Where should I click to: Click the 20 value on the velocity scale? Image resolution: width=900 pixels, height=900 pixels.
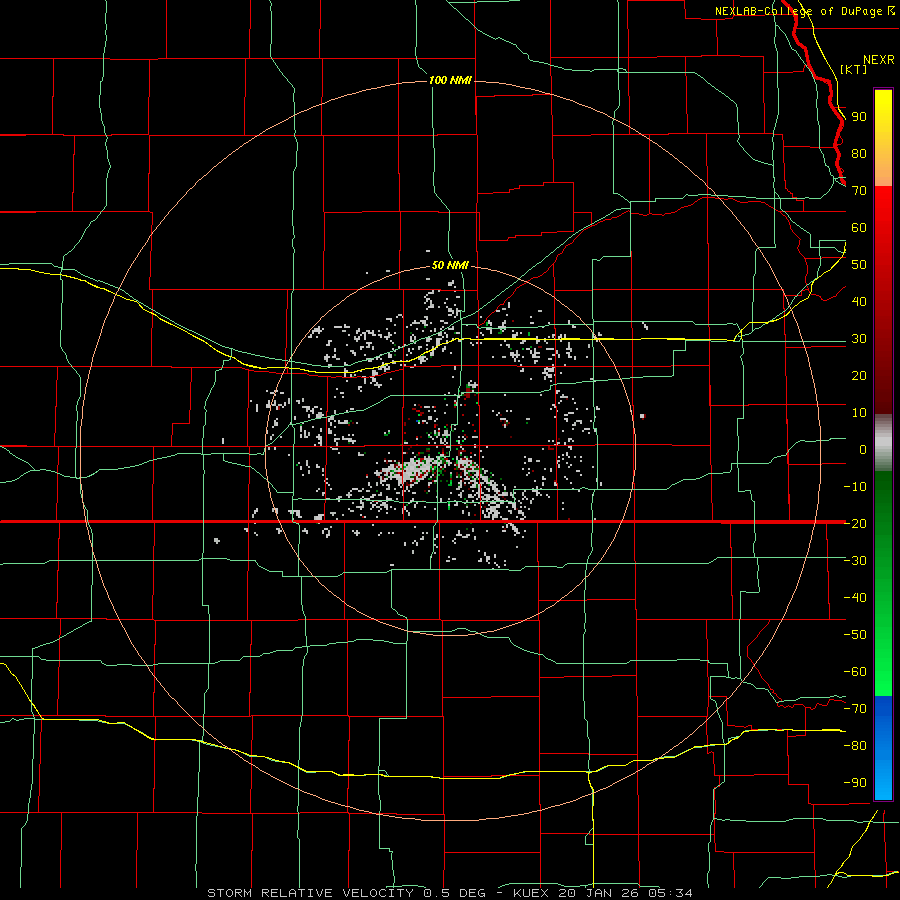click(859, 375)
